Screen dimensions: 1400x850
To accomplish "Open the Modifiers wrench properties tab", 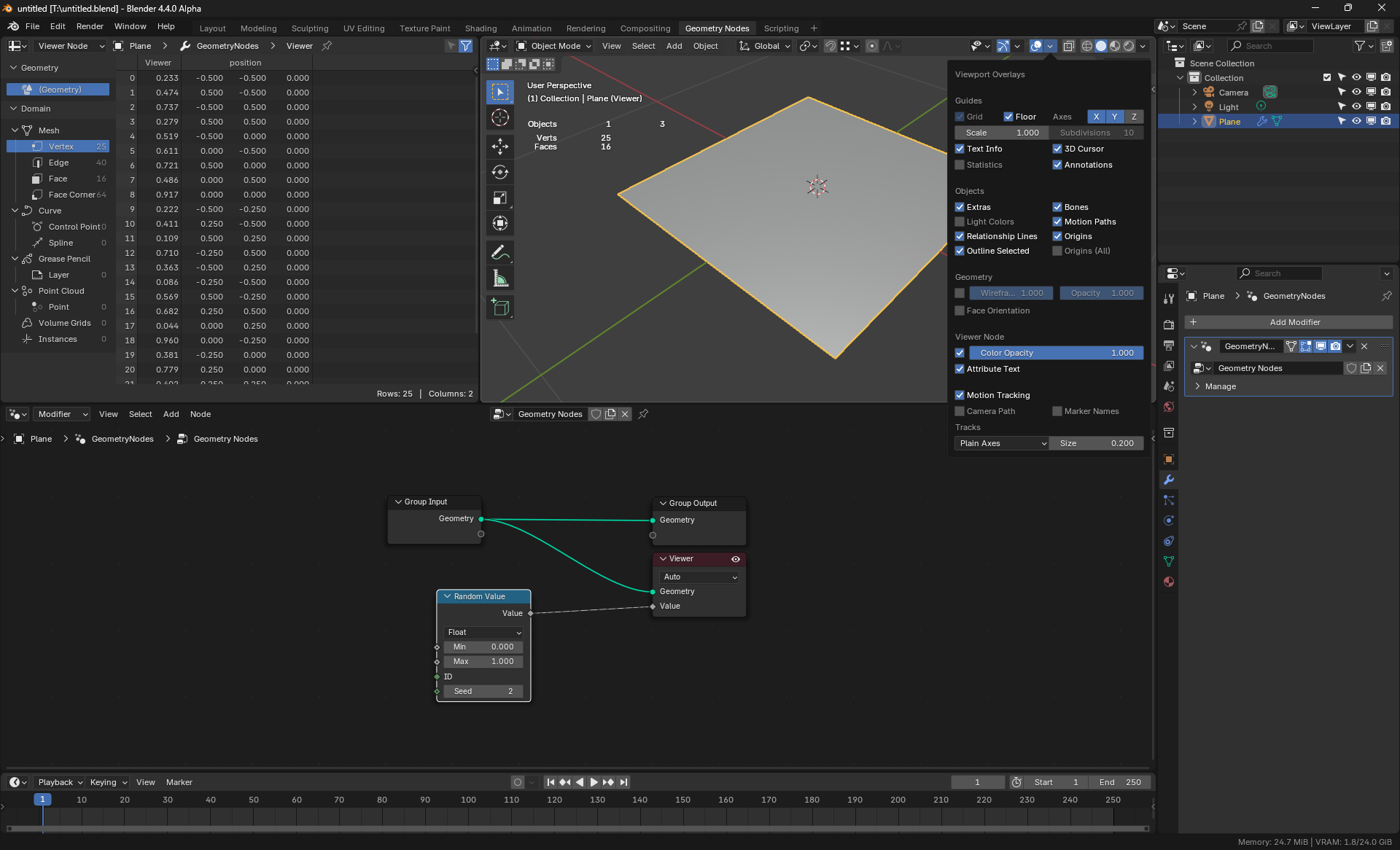I will coord(1169,480).
